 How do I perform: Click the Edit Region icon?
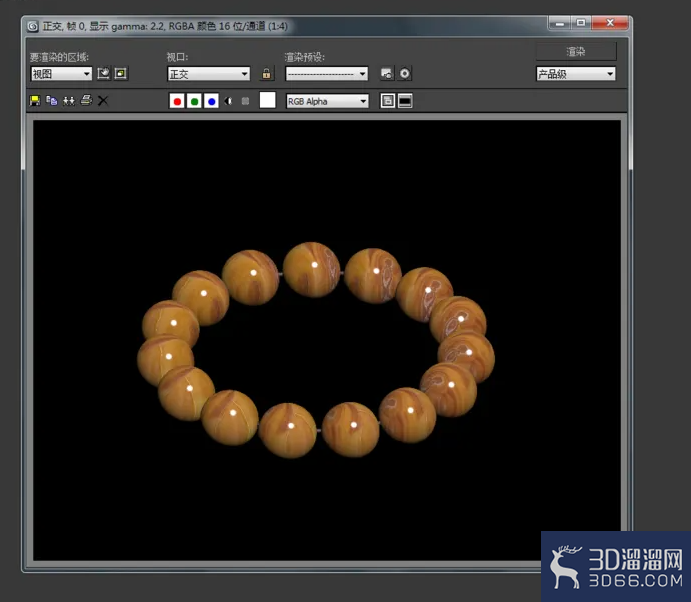pyautogui.click(x=104, y=73)
